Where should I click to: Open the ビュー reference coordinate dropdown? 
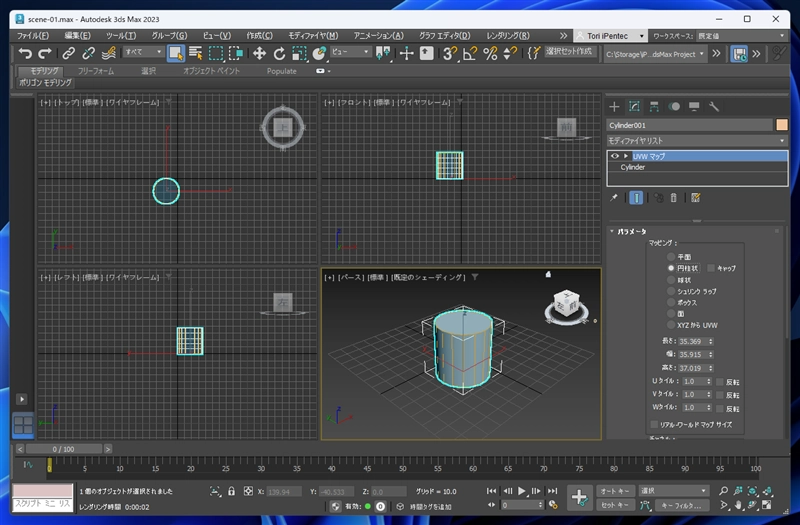pos(351,52)
